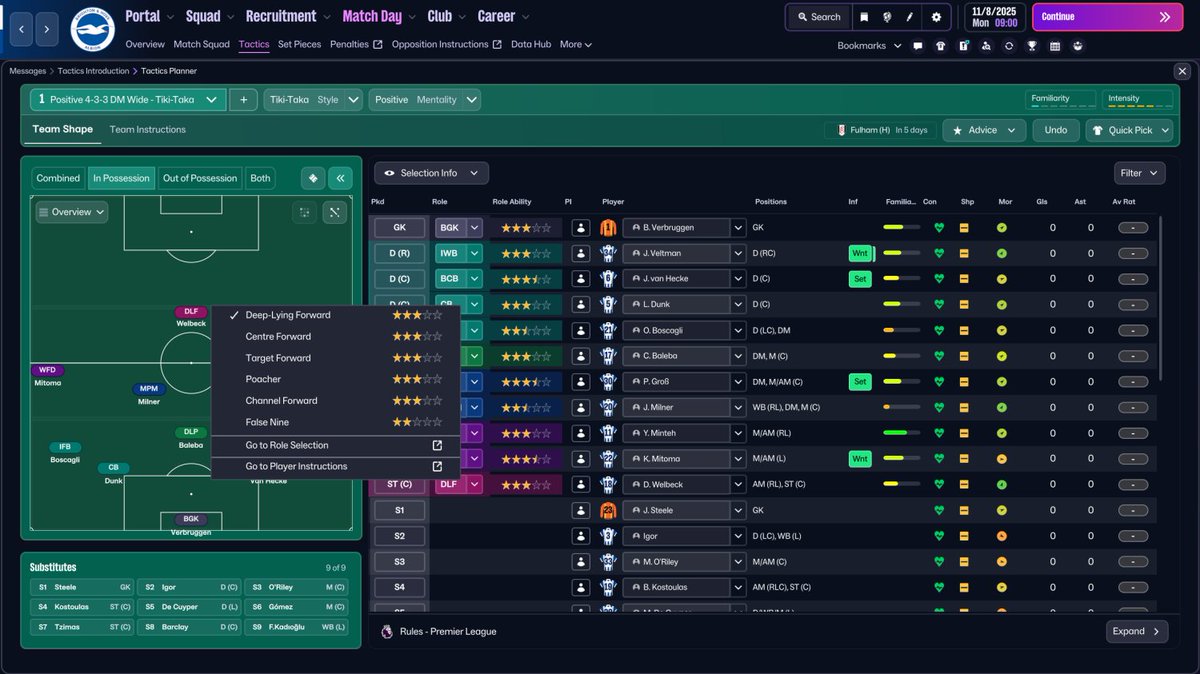This screenshot has width=1200, height=674.
Task: Choose Channel Forward role from menu
Action: (335, 400)
